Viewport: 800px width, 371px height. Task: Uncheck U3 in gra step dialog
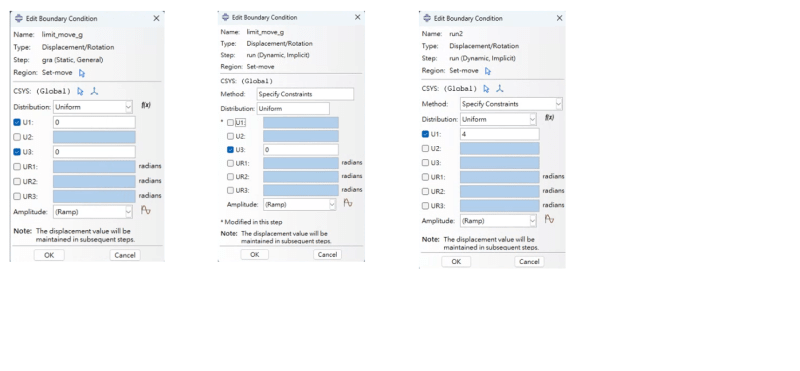click(17, 152)
